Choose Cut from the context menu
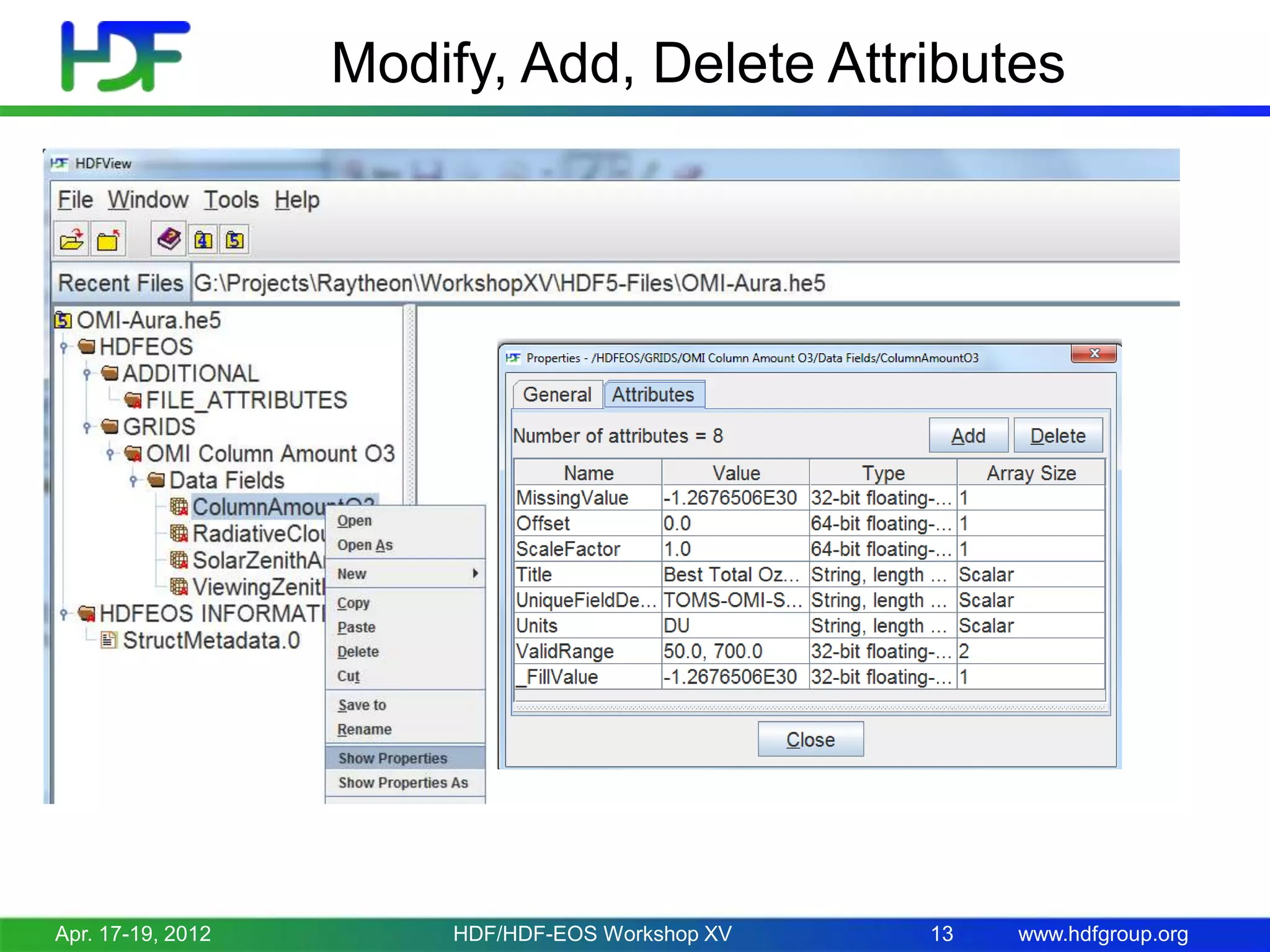 [405, 676]
